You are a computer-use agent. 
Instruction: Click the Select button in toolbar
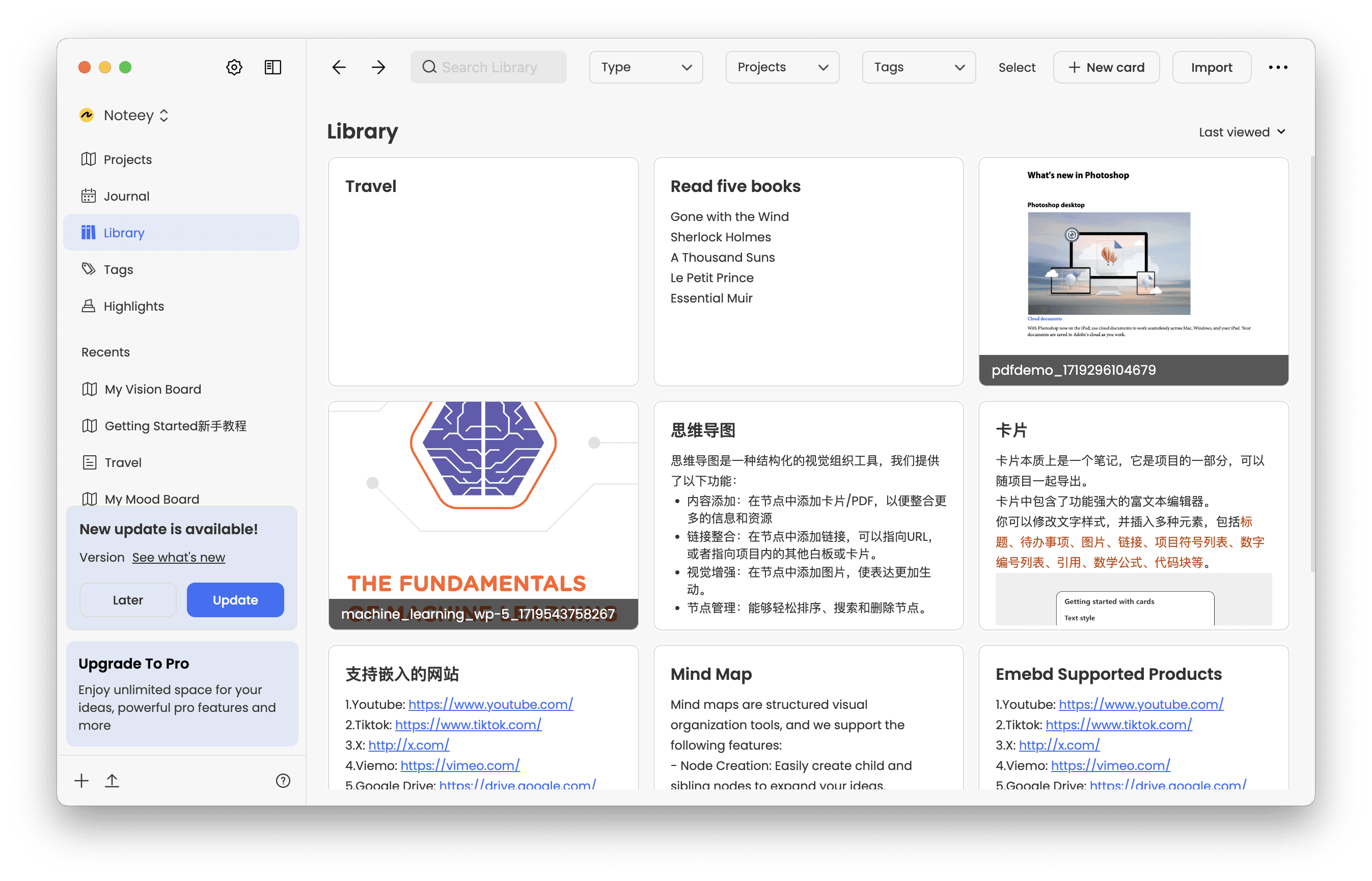(x=1017, y=67)
